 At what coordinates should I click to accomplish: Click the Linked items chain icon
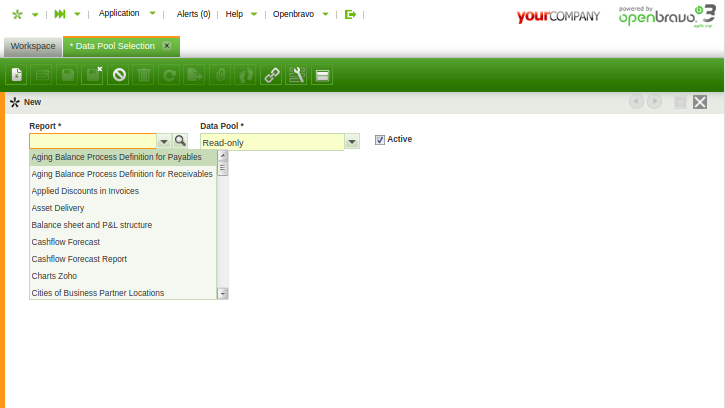tap(271, 75)
